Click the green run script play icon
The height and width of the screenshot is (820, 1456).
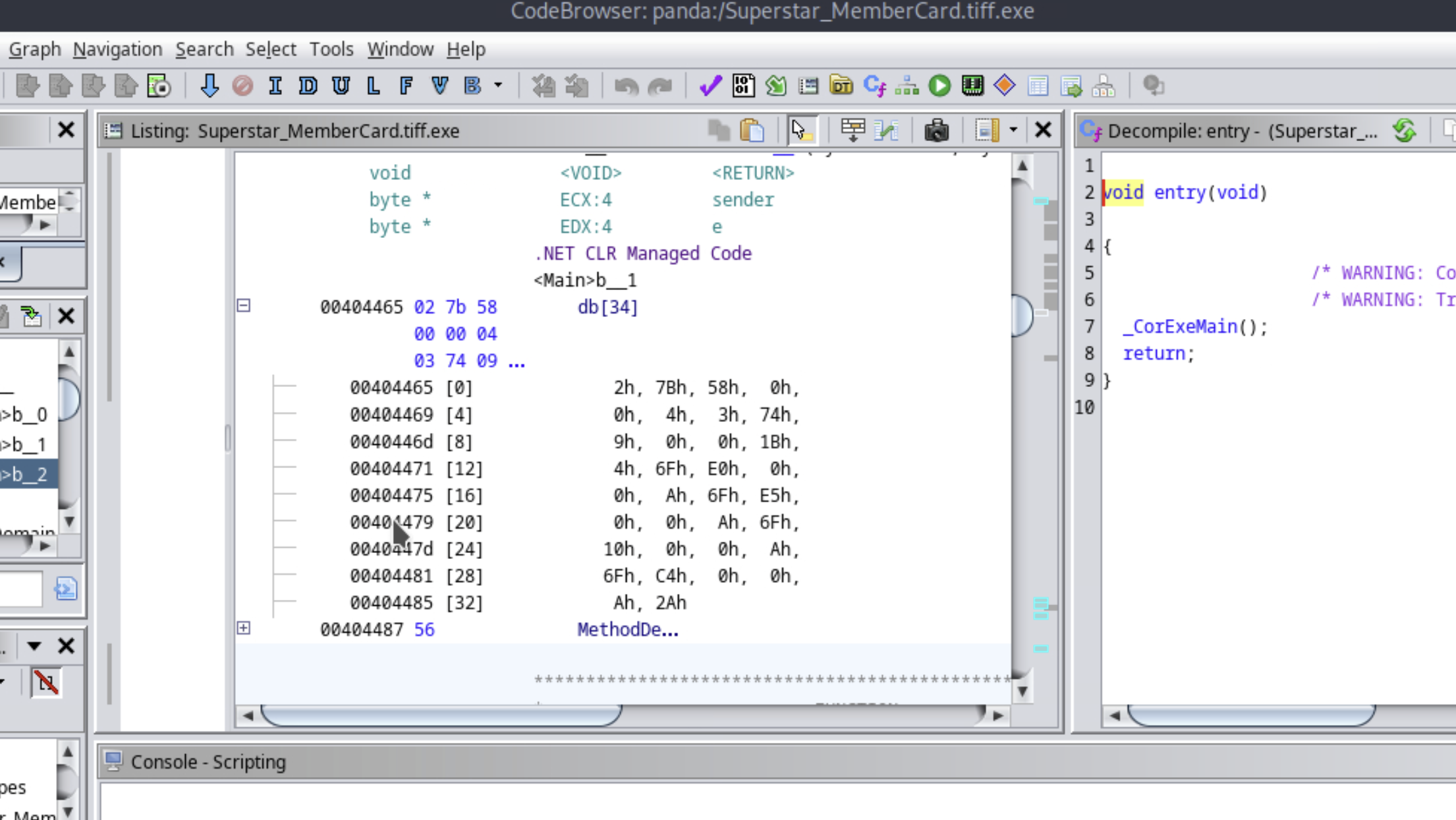pyautogui.click(x=940, y=86)
